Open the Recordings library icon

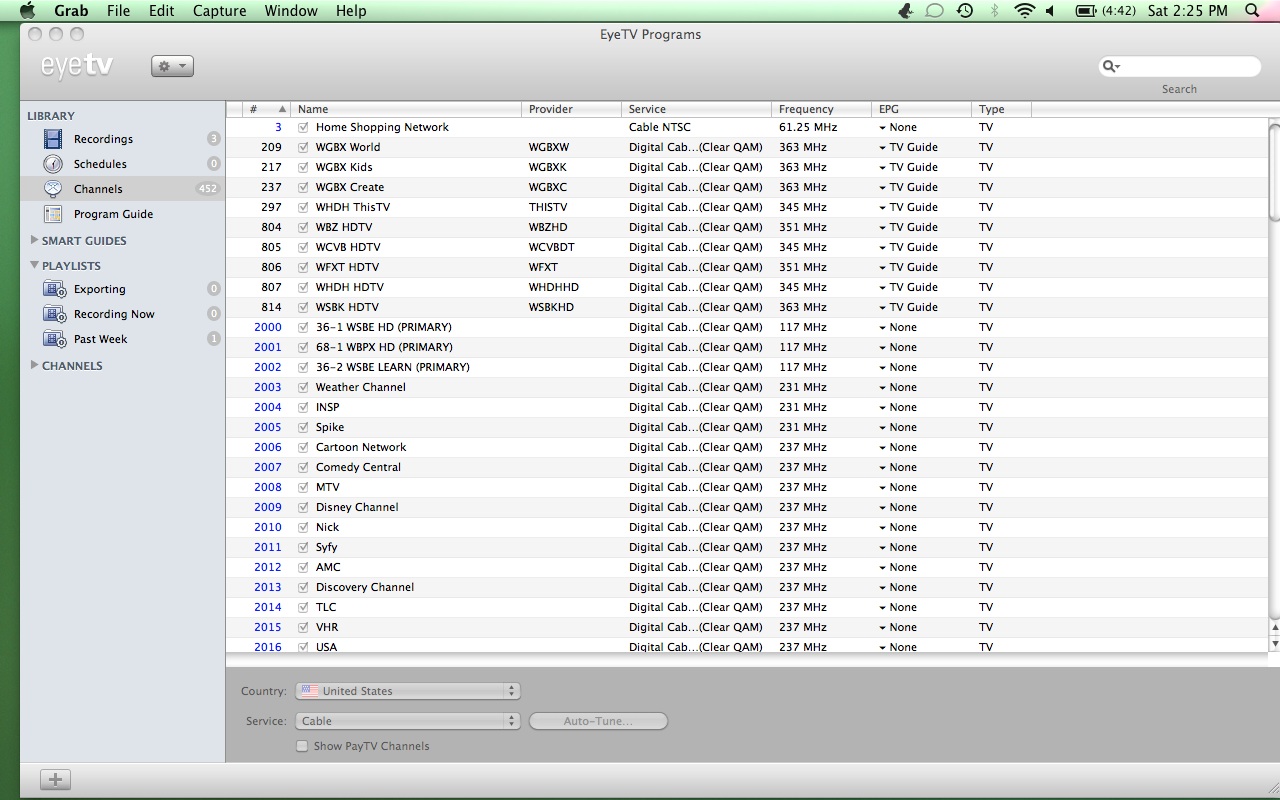54,139
